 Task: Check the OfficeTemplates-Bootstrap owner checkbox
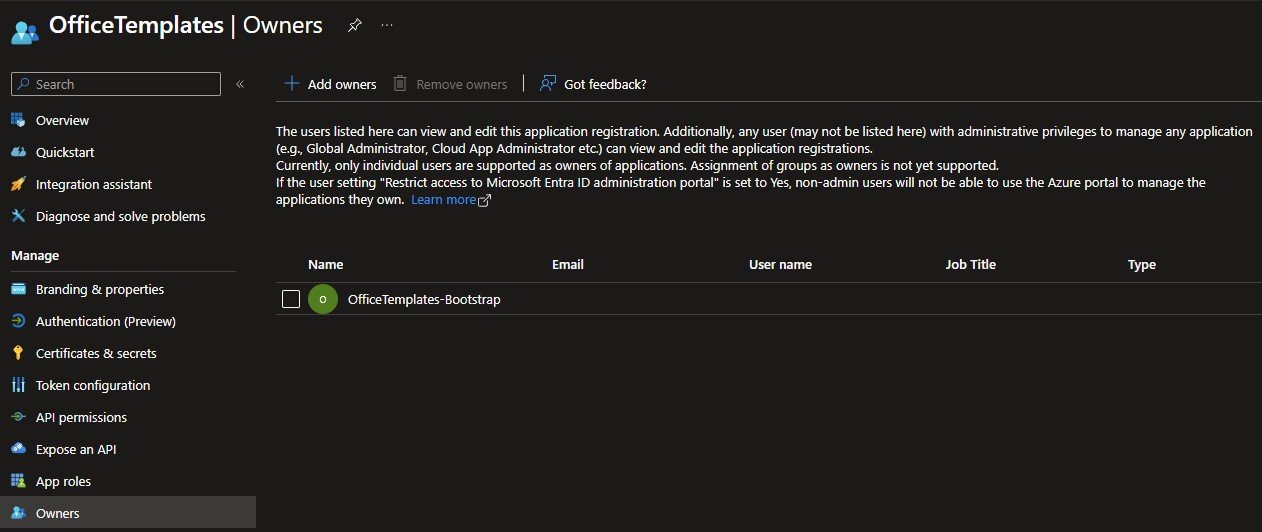click(x=291, y=299)
